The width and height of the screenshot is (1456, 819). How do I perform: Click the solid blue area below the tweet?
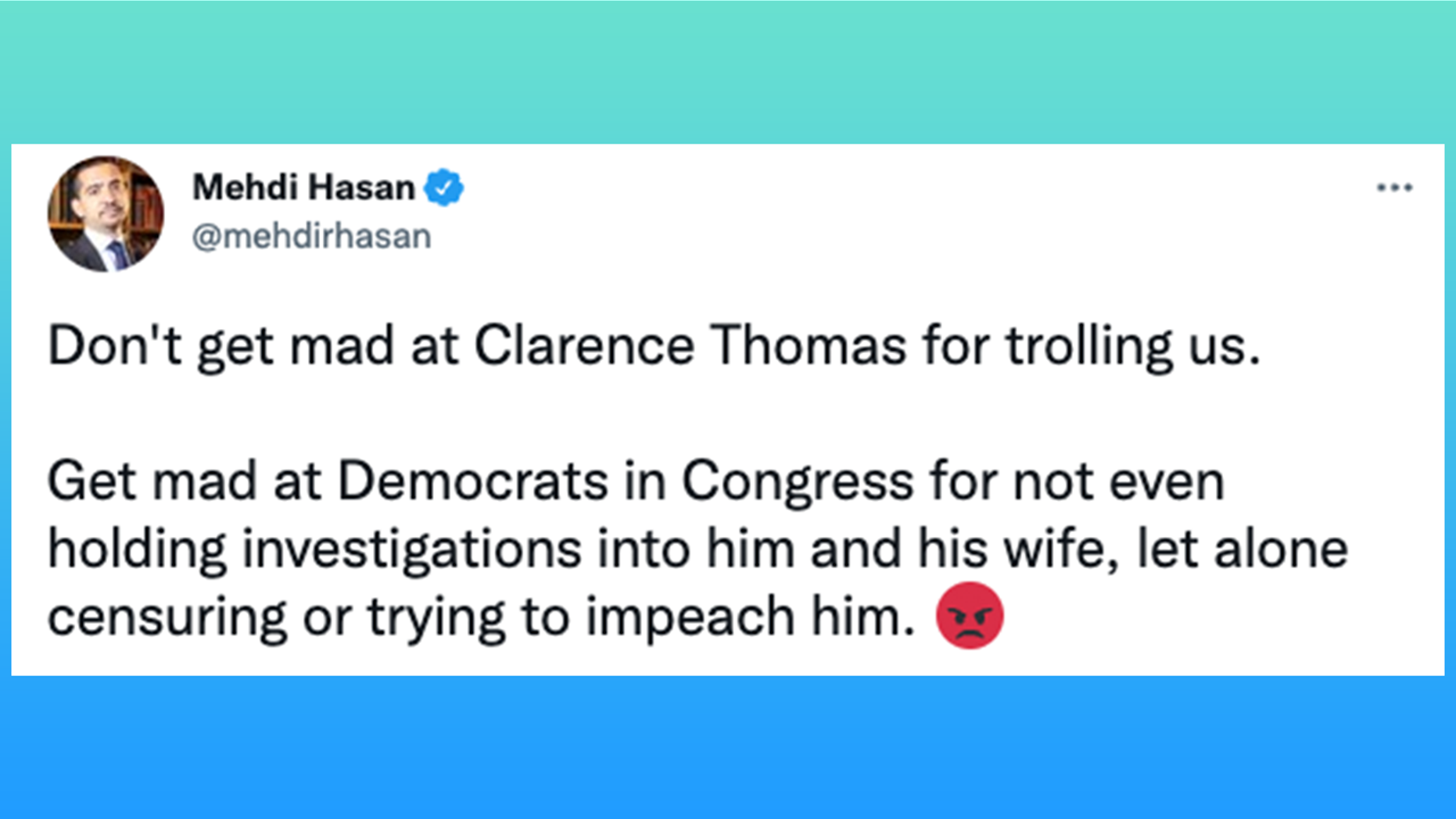point(728,747)
